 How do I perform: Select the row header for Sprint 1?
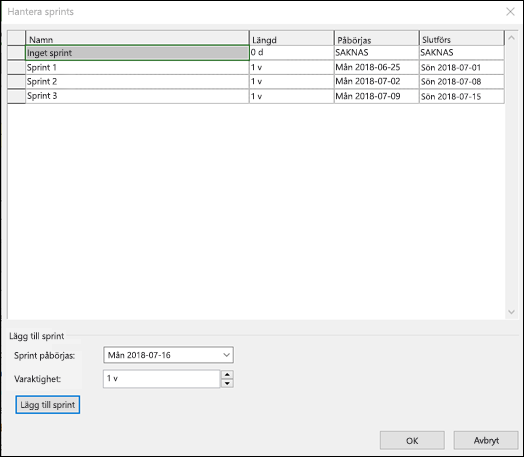point(16,67)
